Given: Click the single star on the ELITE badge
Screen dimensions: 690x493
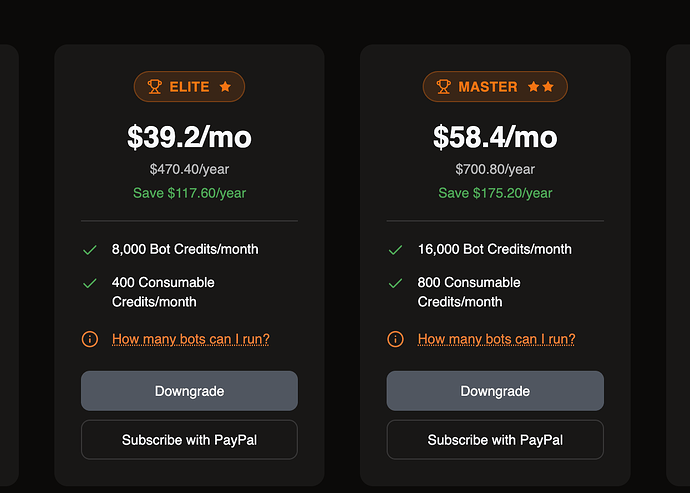Looking at the screenshot, I should [x=225, y=86].
